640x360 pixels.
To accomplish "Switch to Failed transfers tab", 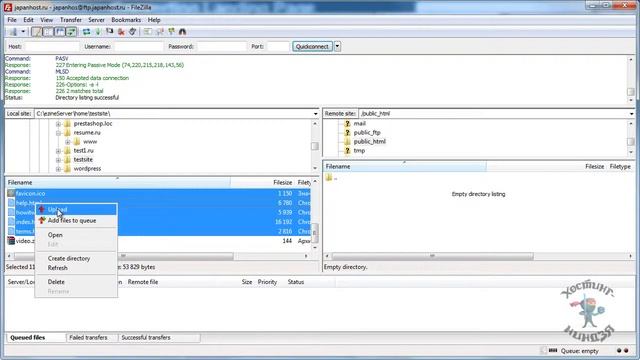I will coord(88,338).
